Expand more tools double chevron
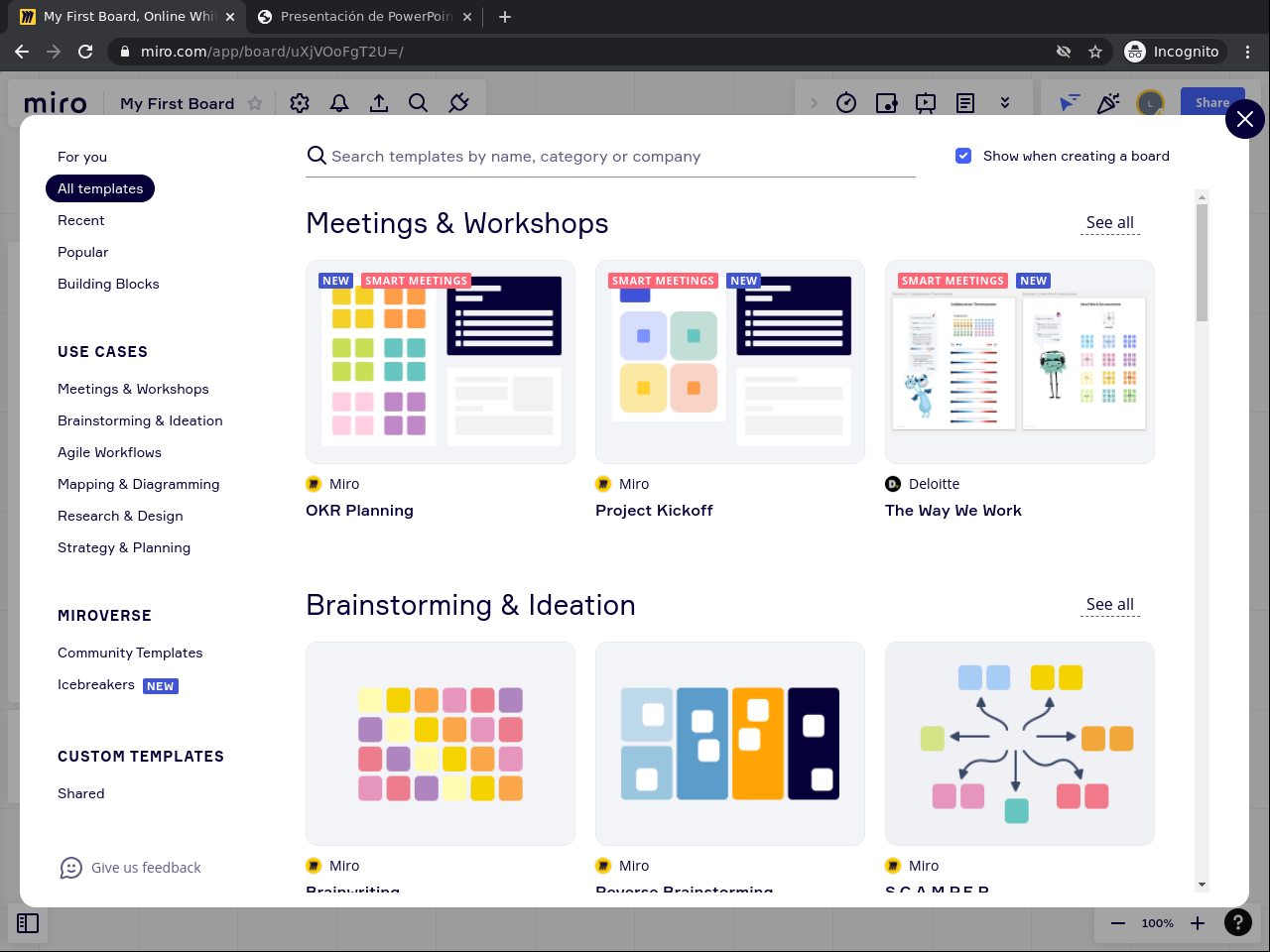This screenshot has width=1270, height=952. pos(1005,103)
